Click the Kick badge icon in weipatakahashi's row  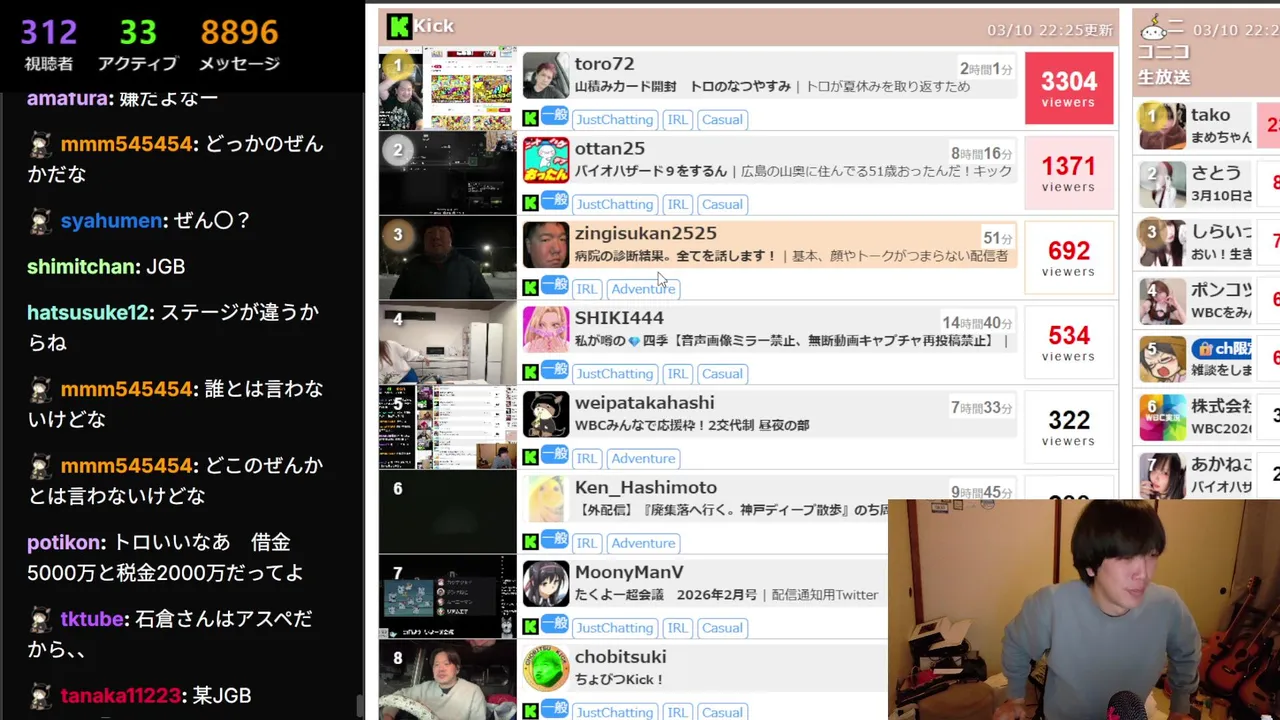530,458
